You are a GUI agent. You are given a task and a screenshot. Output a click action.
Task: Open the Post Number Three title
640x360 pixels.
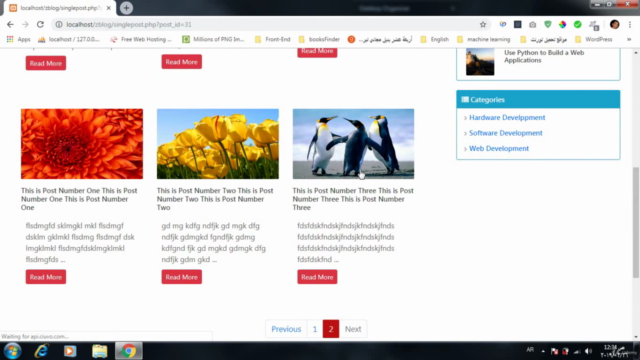point(353,199)
